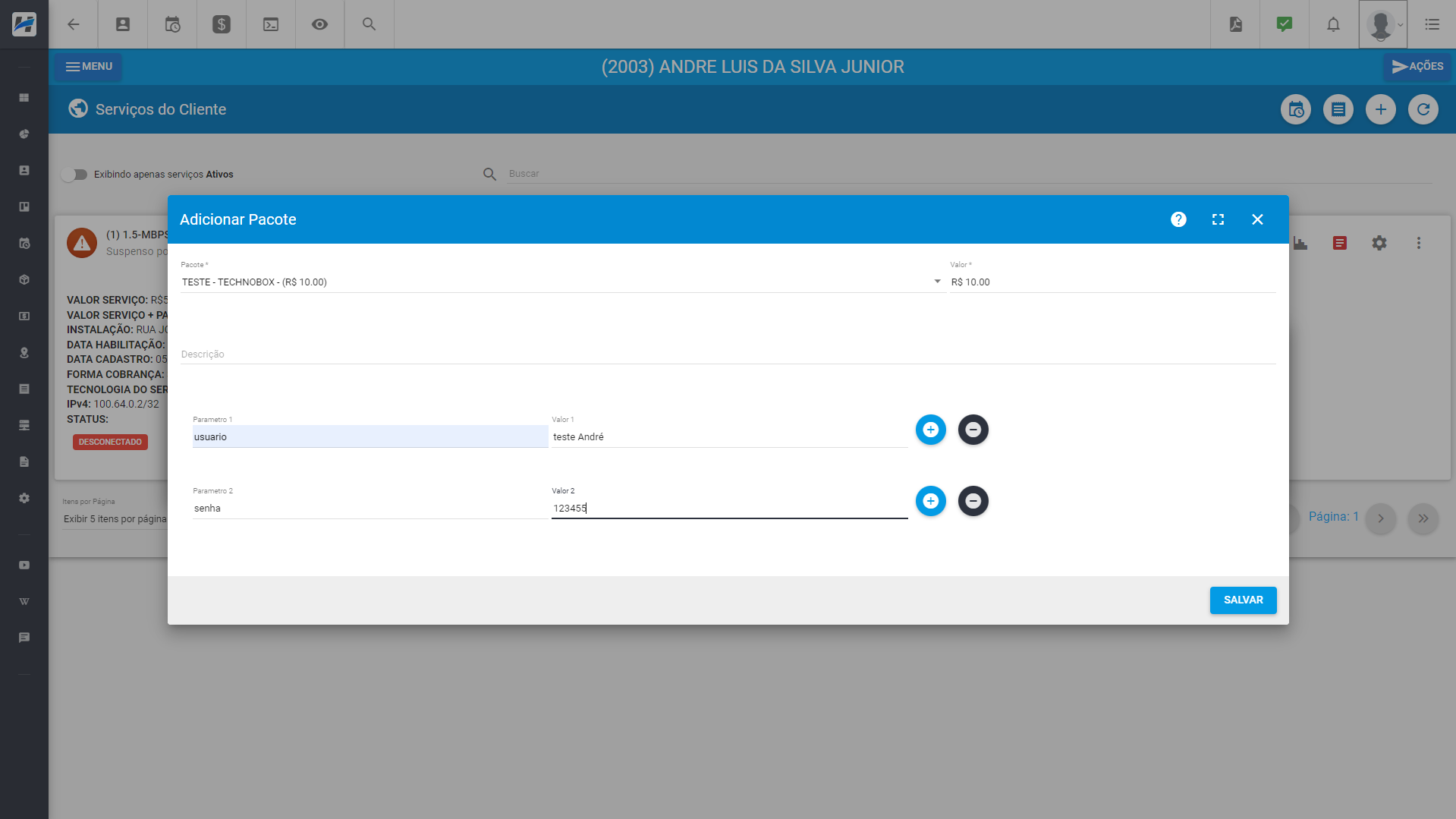Open settings gear in left sidebar
This screenshot has width=1456, height=819.
[x=24, y=499]
